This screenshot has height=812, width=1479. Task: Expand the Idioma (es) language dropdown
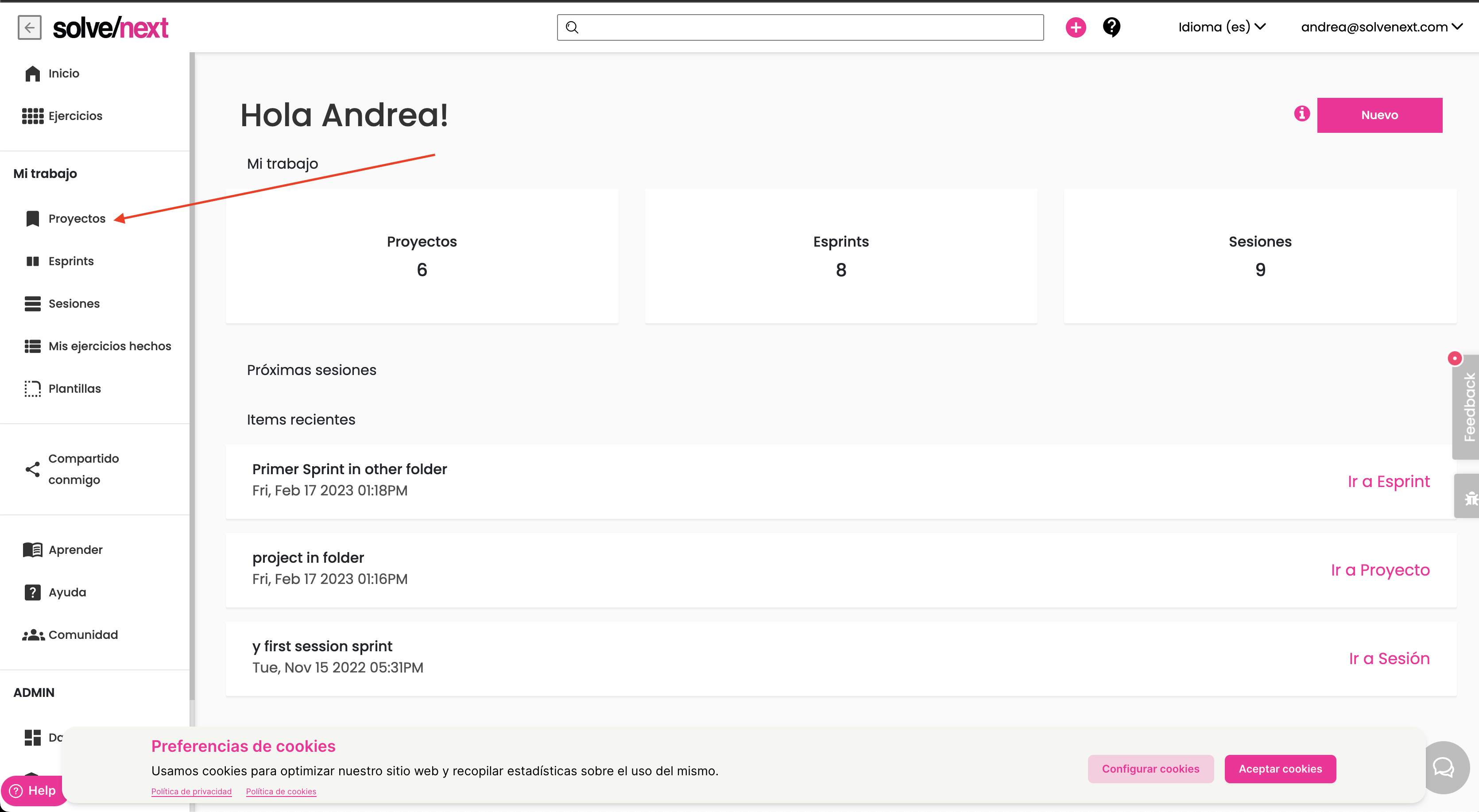[x=1222, y=27]
